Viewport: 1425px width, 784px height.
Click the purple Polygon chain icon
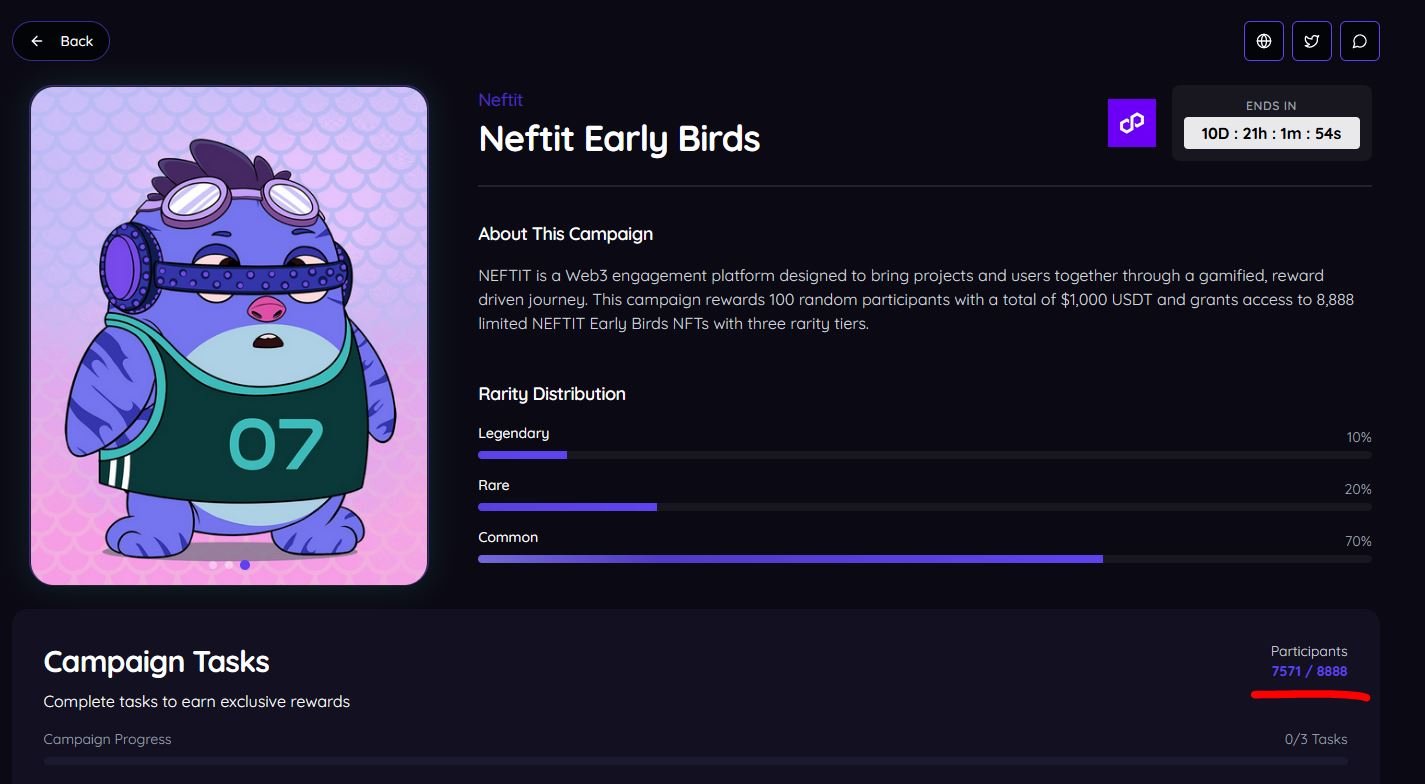(1132, 123)
